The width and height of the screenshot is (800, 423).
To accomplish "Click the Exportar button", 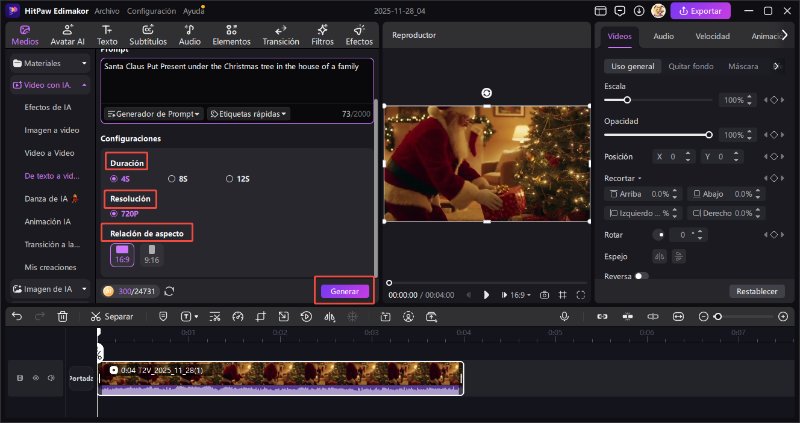I will [700, 11].
